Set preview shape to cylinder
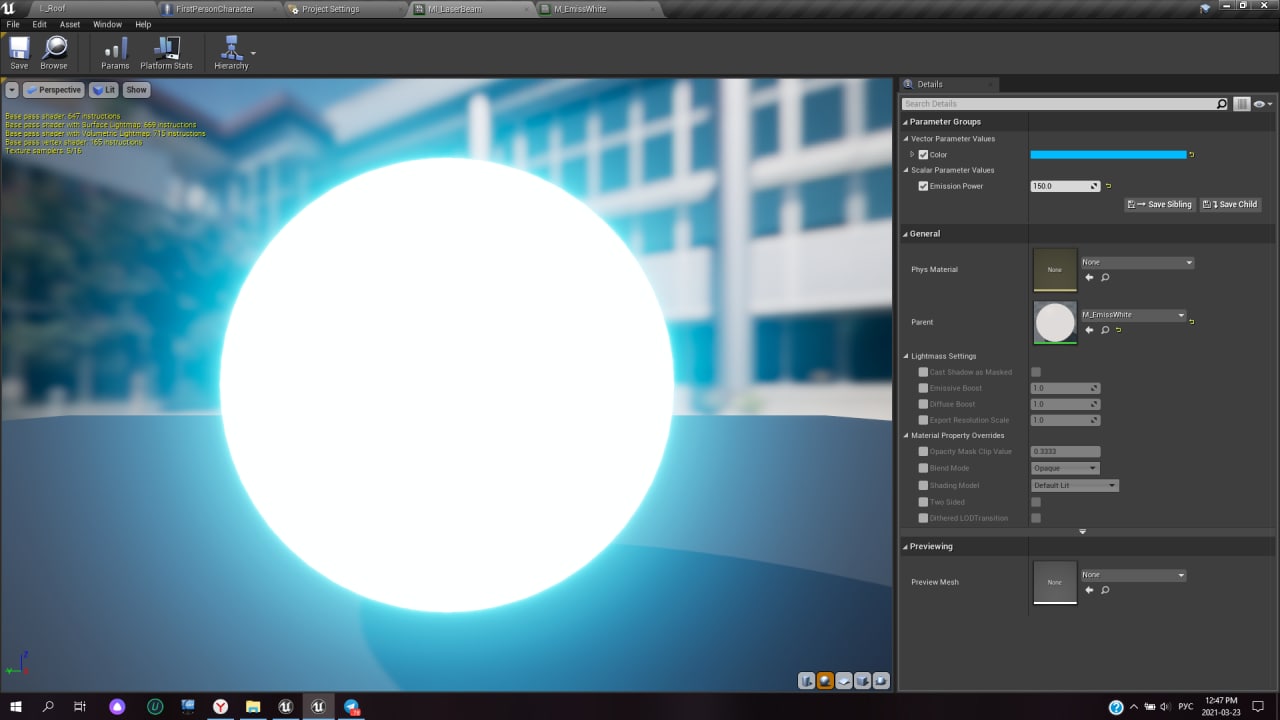Screen dimensions: 1280x720 (806, 681)
